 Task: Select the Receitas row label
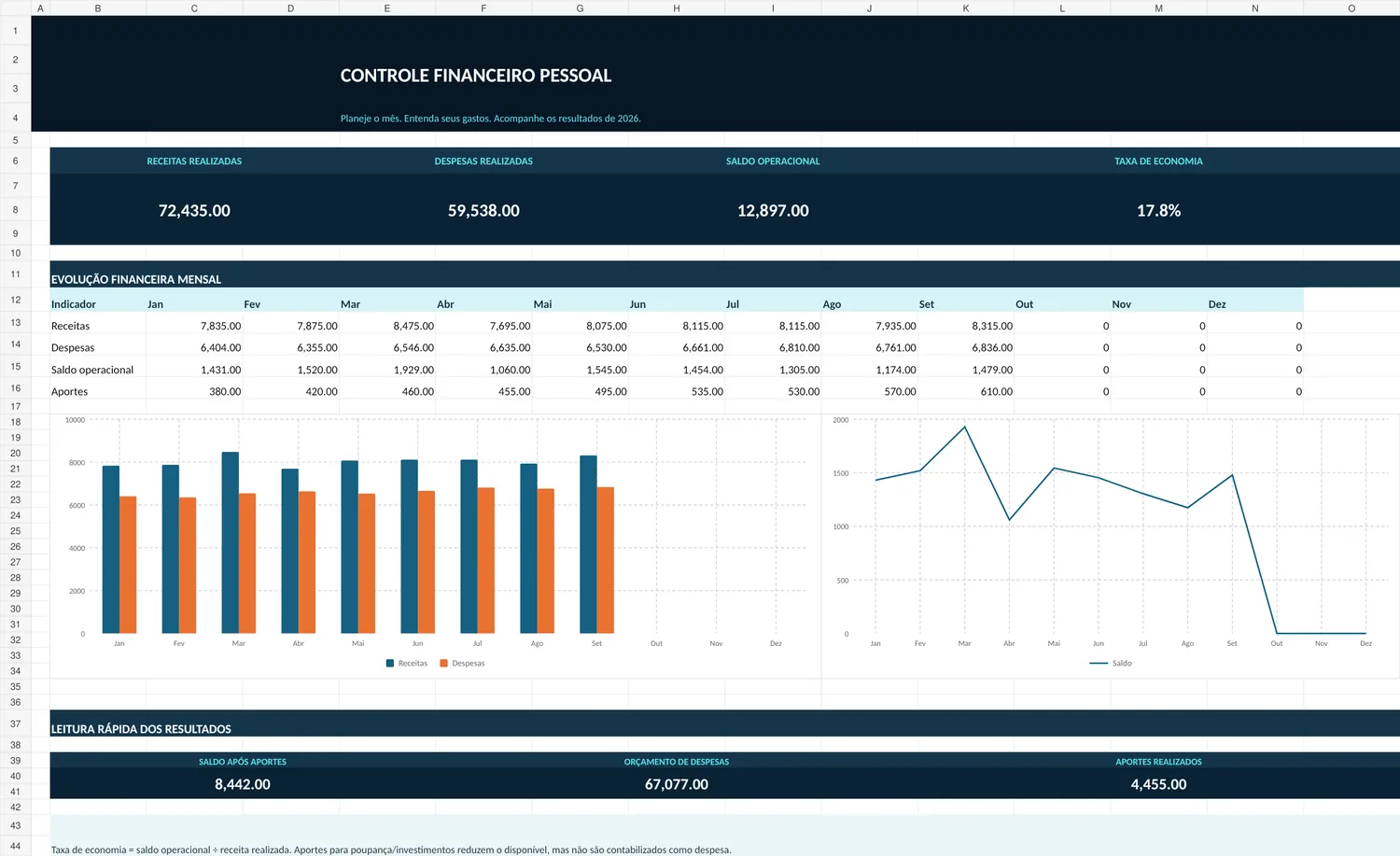coord(71,326)
